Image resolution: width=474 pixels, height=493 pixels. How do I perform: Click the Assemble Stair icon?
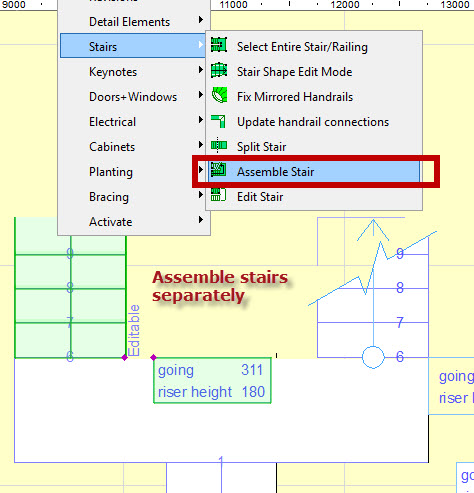pos(219,170)
